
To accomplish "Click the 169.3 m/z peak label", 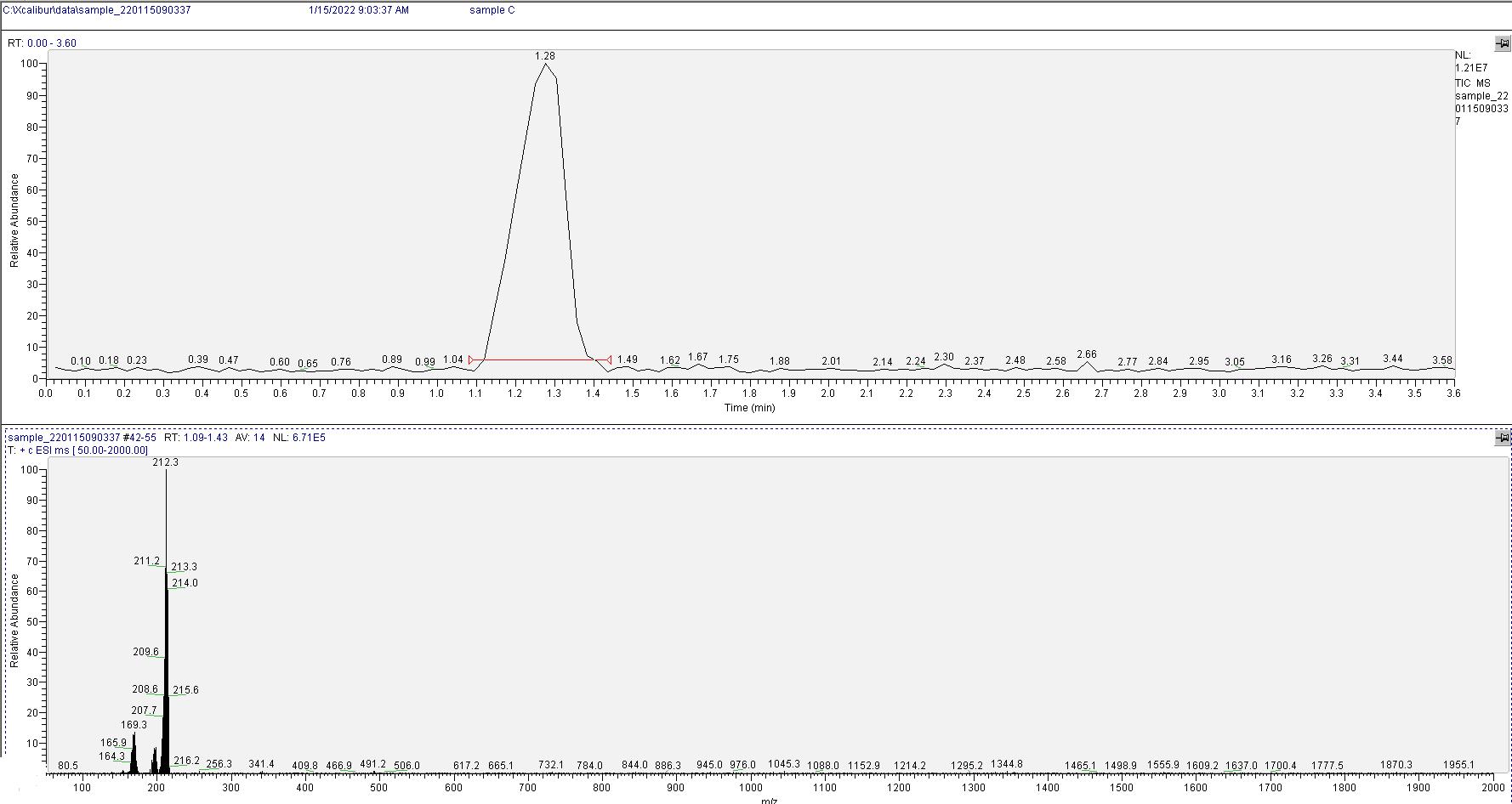I will (x=134, y=725).
